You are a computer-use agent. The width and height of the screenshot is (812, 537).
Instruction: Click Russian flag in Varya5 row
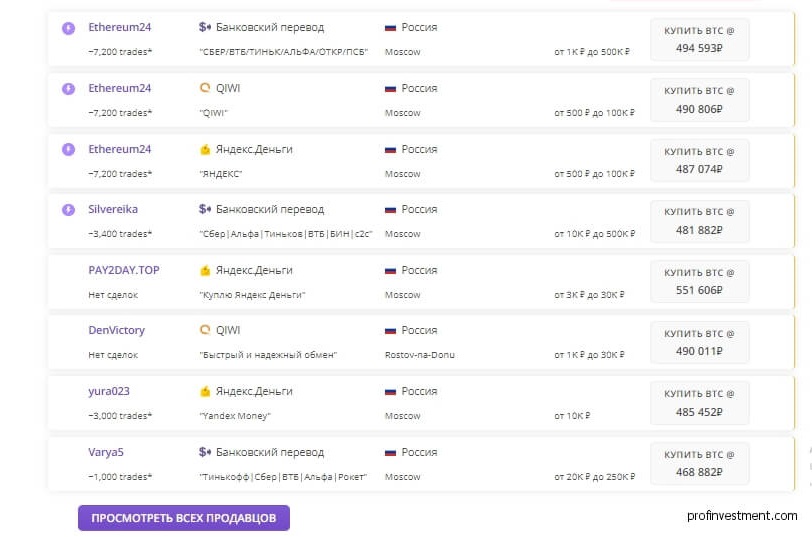(x=390, y=453)
